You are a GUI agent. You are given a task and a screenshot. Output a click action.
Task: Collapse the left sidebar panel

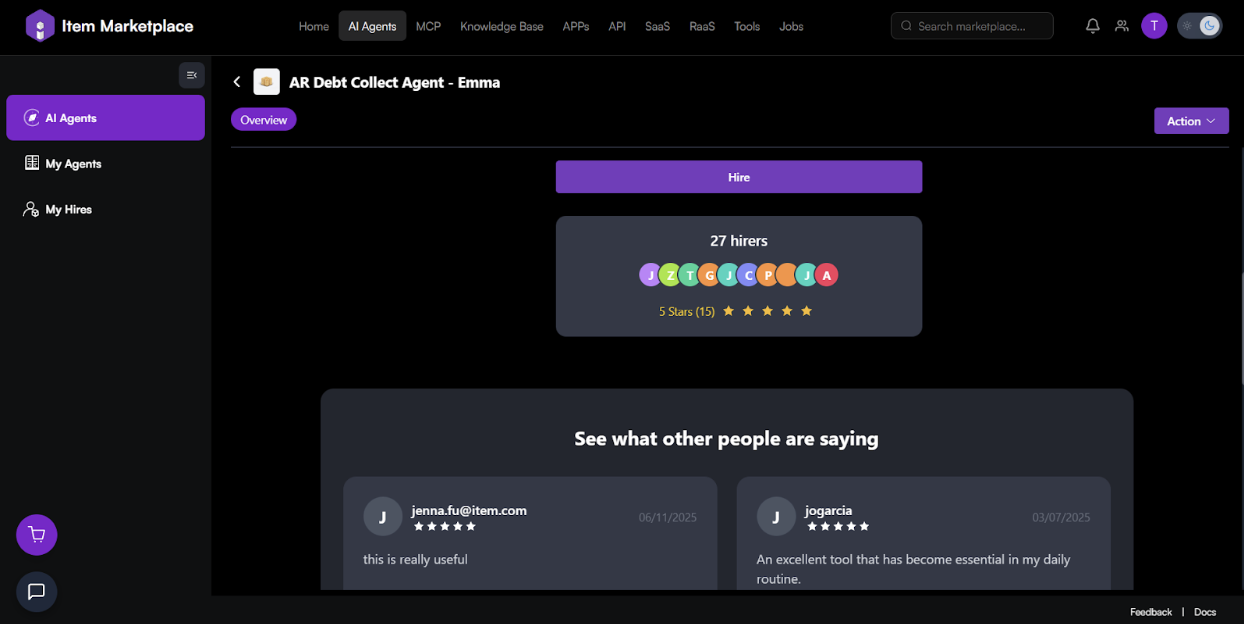click(x=192, y=75)
